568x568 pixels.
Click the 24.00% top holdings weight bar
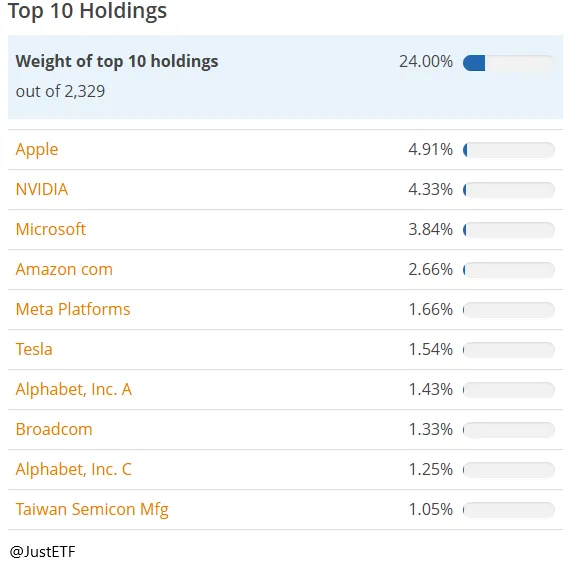pyautogui.click(x=509, y=63)
